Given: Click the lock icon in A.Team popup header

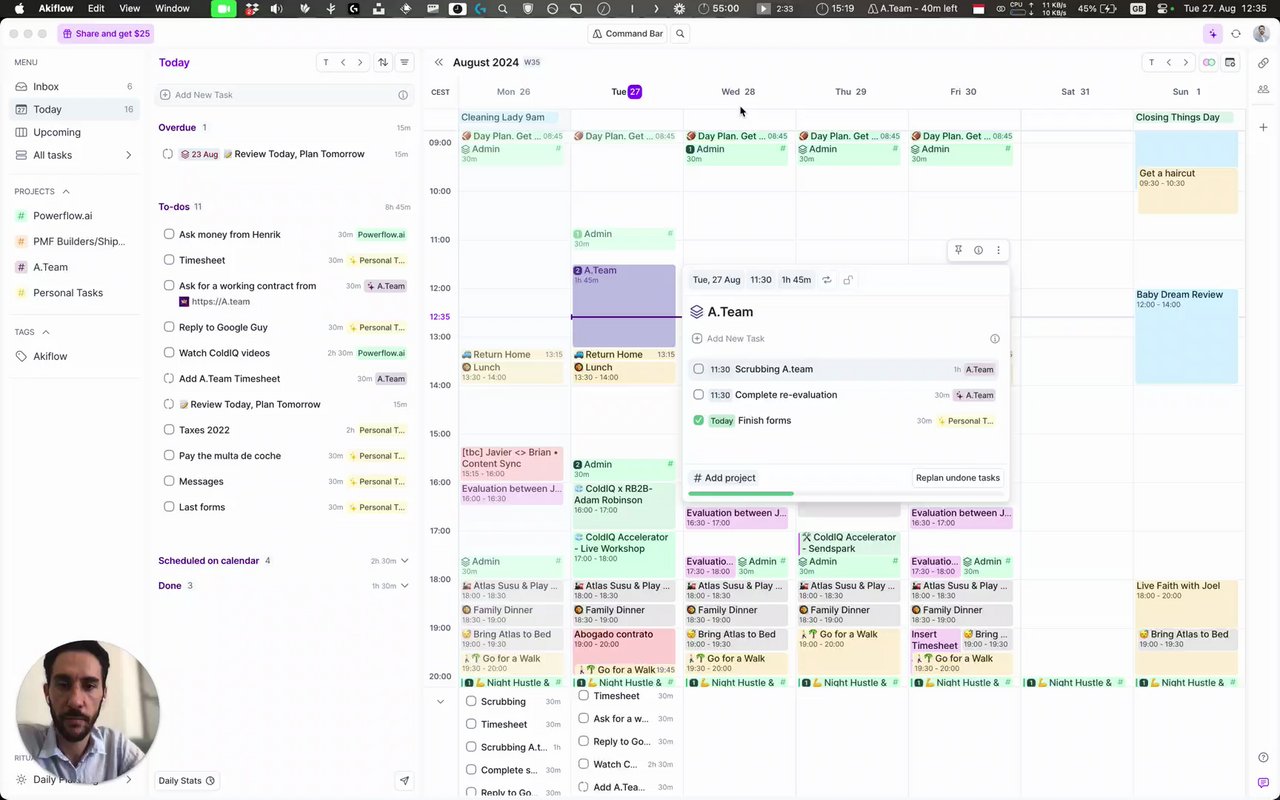Looking at the screenshot, I should (x=848, y=280).
